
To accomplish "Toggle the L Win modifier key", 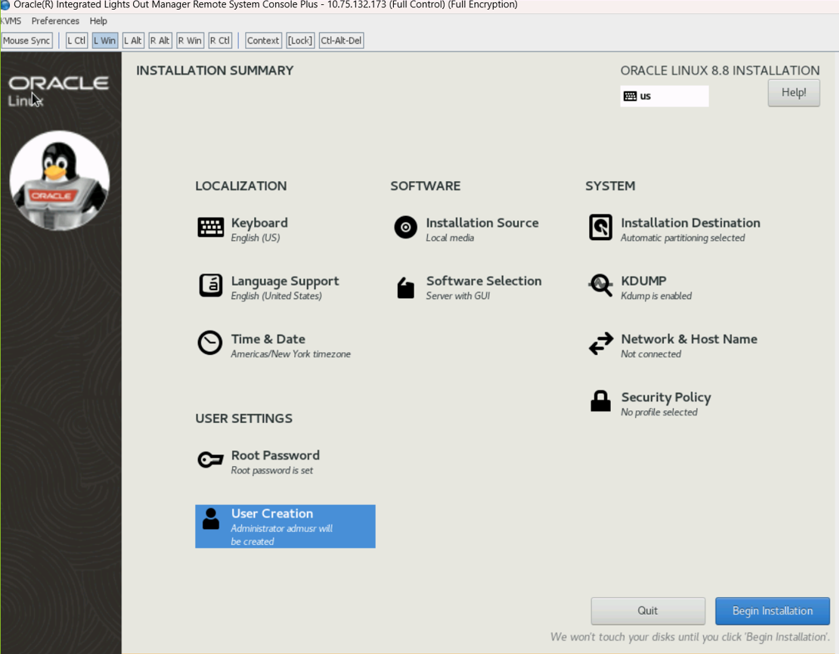I will [105, 41].
